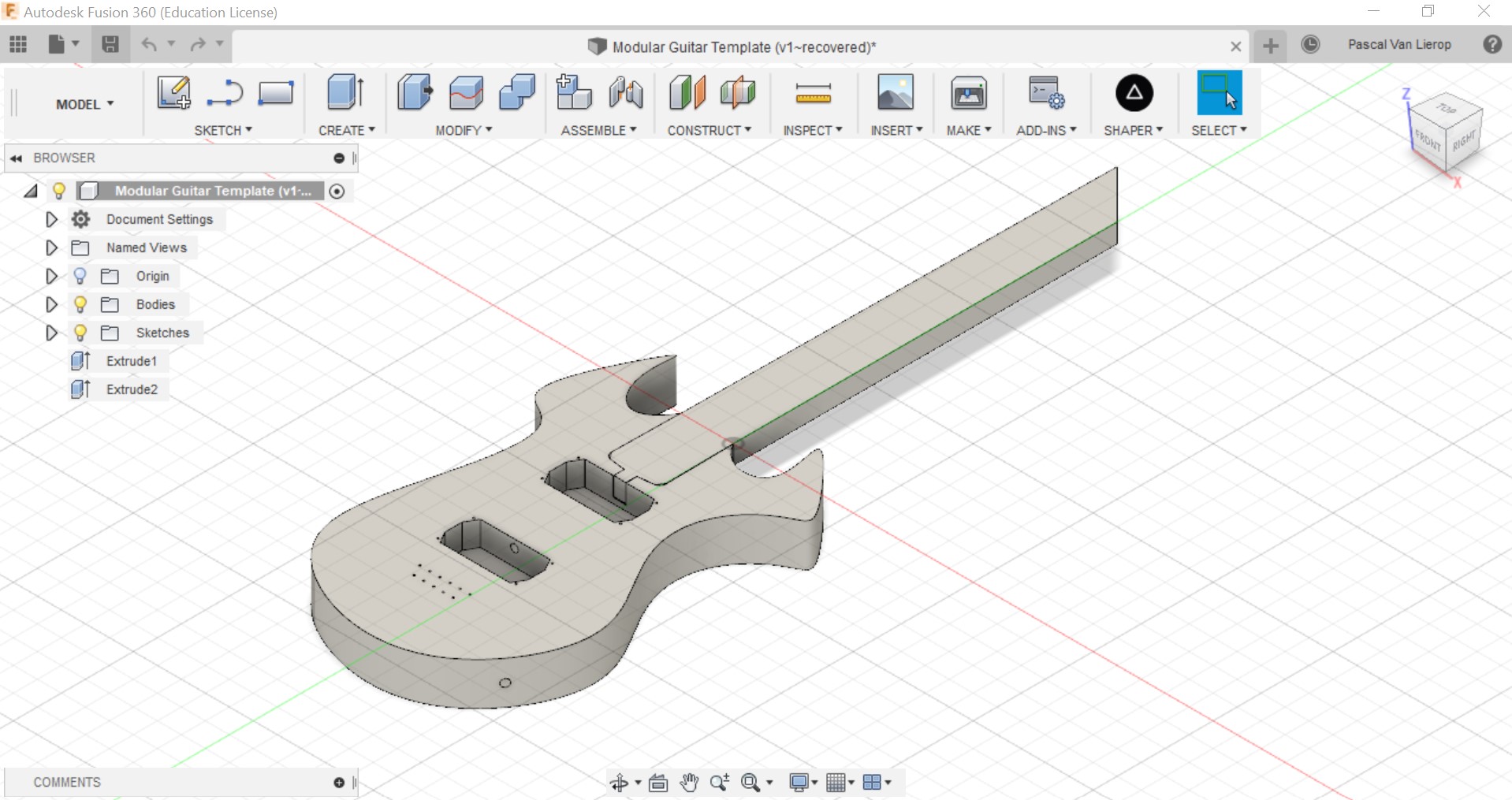
Task: Toggle visibility of Bodies folder
Action: (80, 304)
